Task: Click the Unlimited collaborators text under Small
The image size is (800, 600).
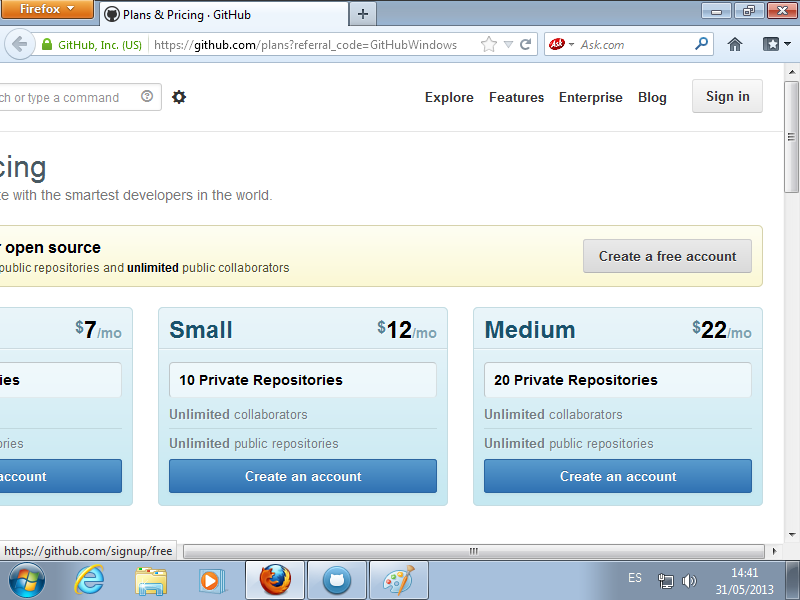Action: pos(238,414)
